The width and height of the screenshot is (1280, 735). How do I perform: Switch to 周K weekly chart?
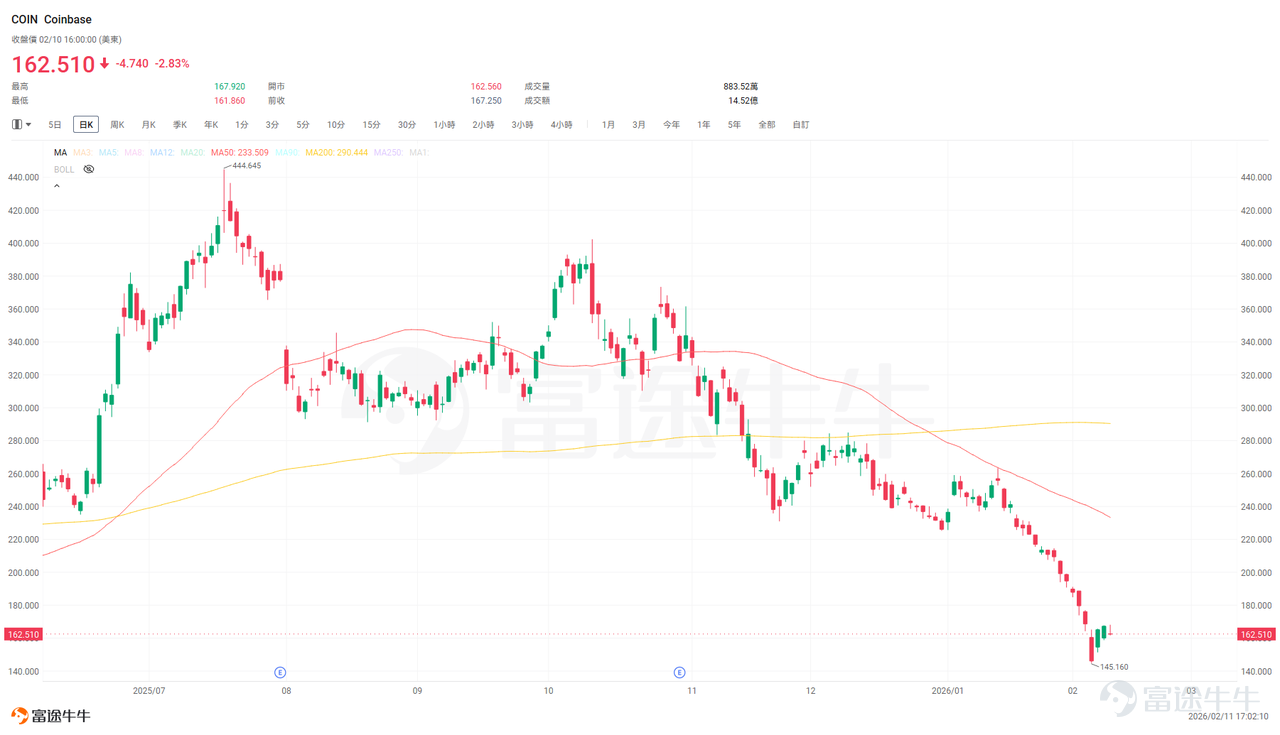point(117,125)
